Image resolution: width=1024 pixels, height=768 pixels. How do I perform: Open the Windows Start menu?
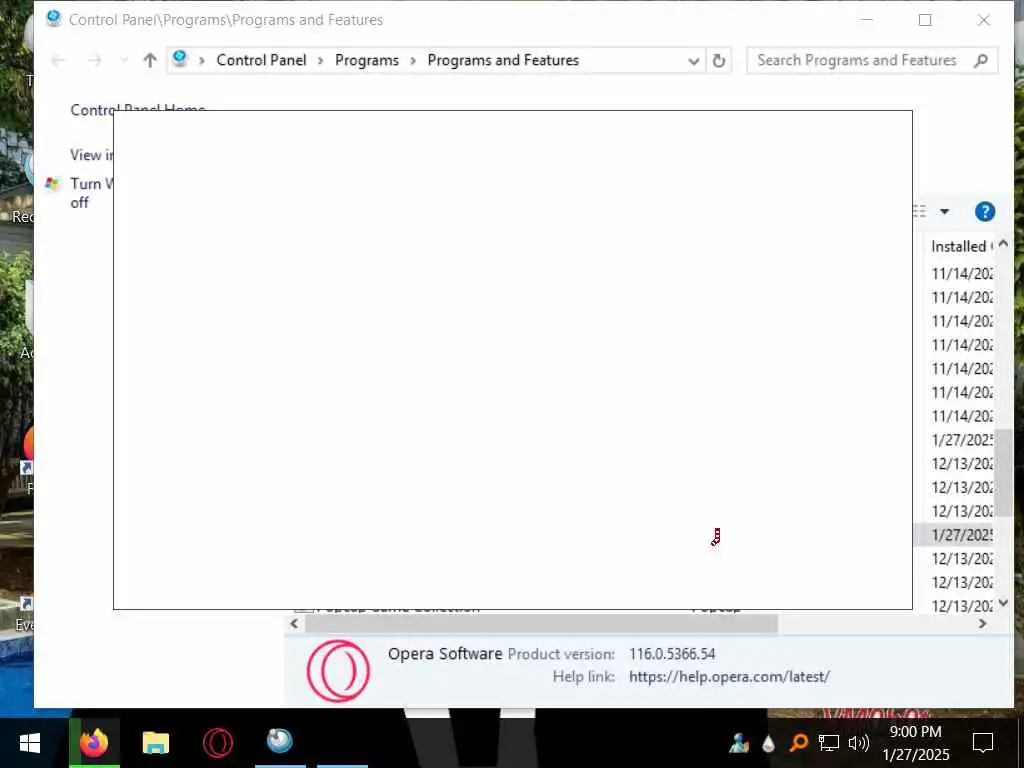tap(30, 743)
